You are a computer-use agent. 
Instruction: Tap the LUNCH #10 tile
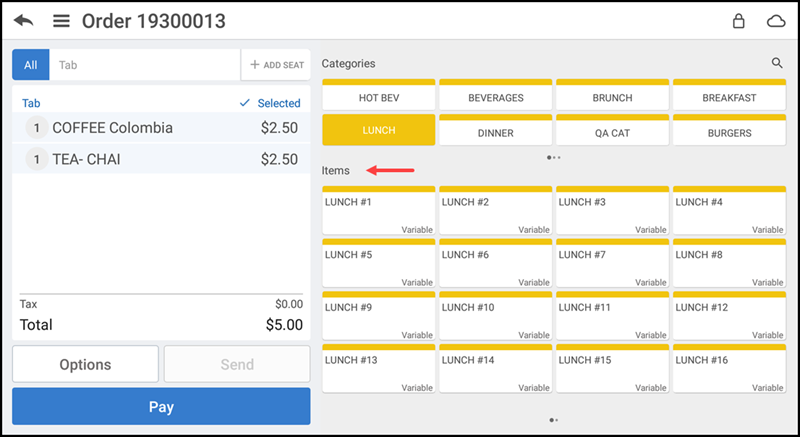495,316
